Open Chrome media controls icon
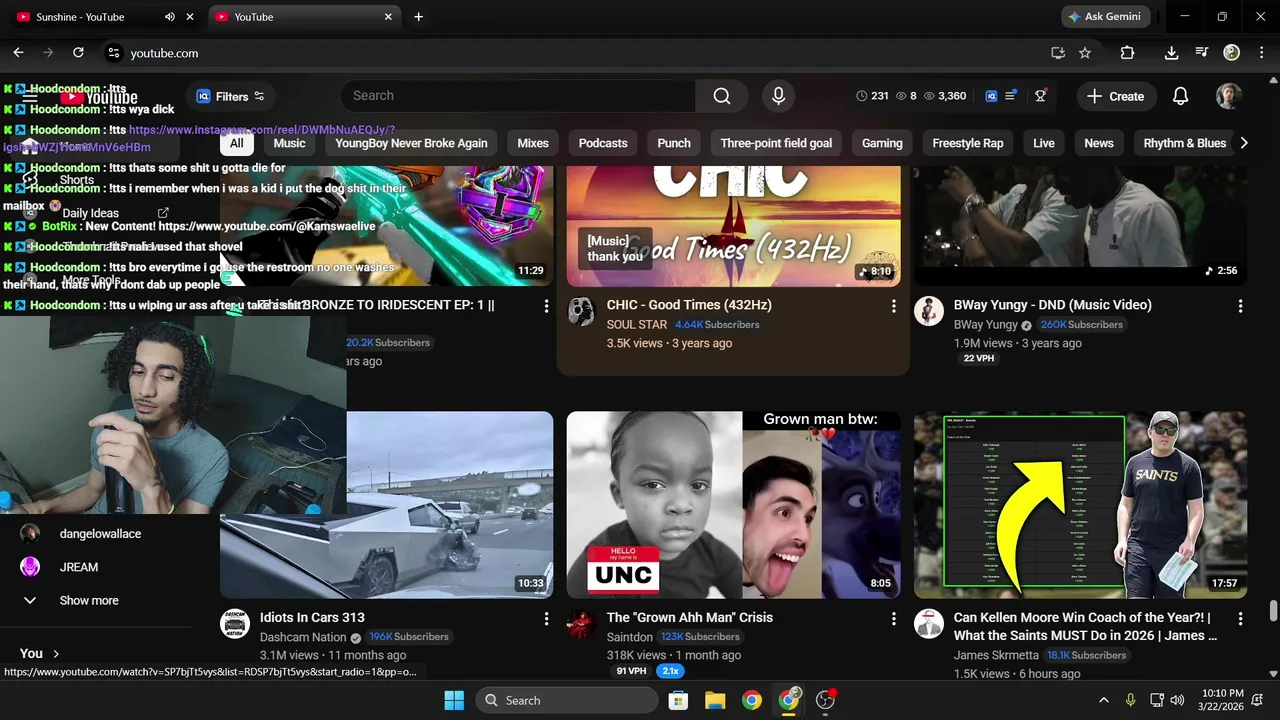This screenshot has width=1280, height=720. pos(1202,53)
